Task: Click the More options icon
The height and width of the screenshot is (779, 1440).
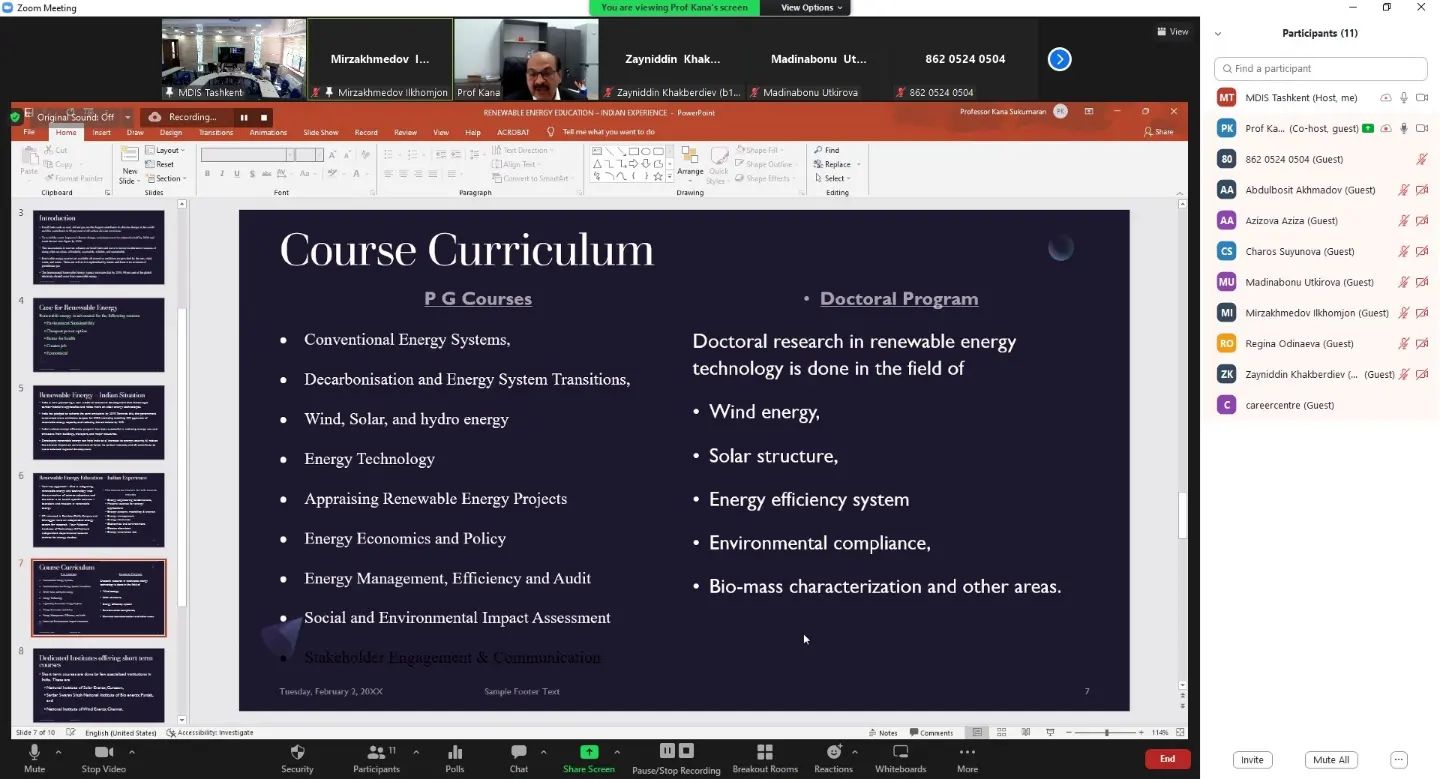Action: 967,752
